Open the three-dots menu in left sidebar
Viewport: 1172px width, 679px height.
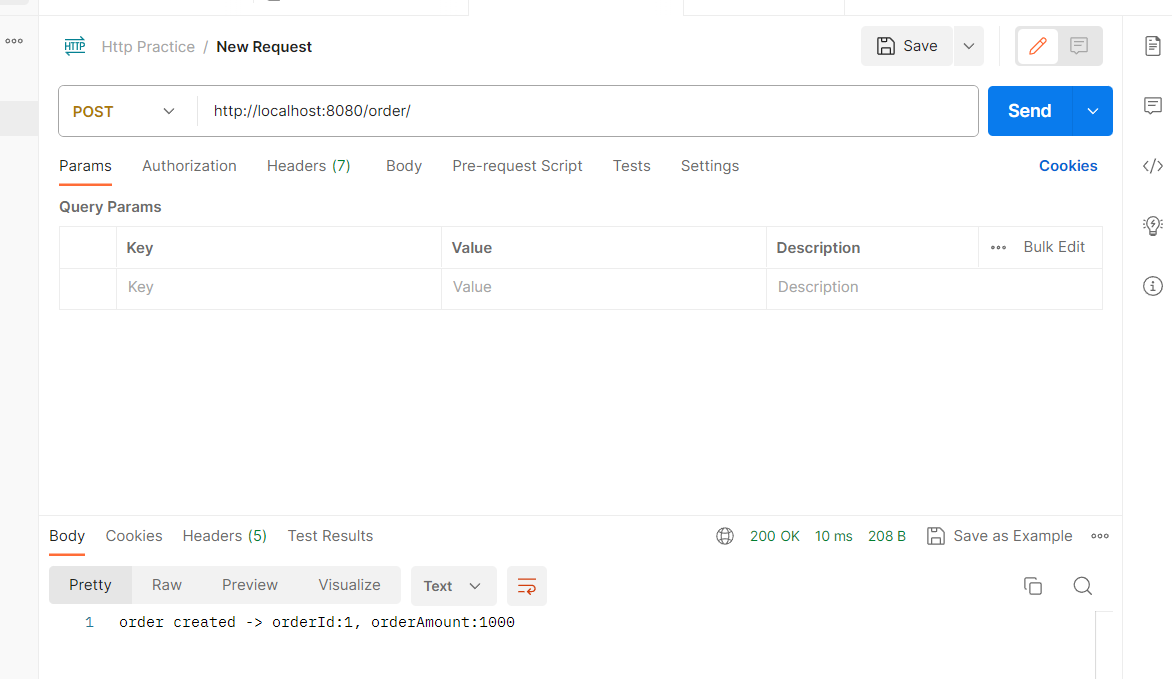tap(14, 41)
